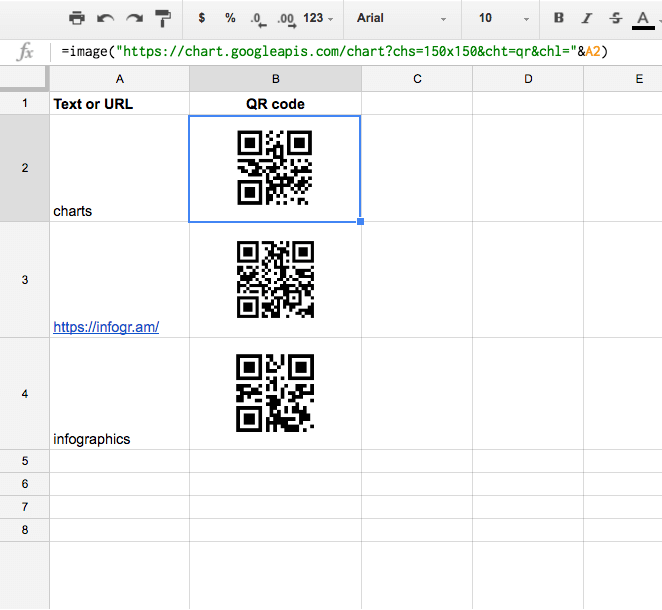
Task: Click the QR code for infogr.am URL
Action: tap(275, 279)
